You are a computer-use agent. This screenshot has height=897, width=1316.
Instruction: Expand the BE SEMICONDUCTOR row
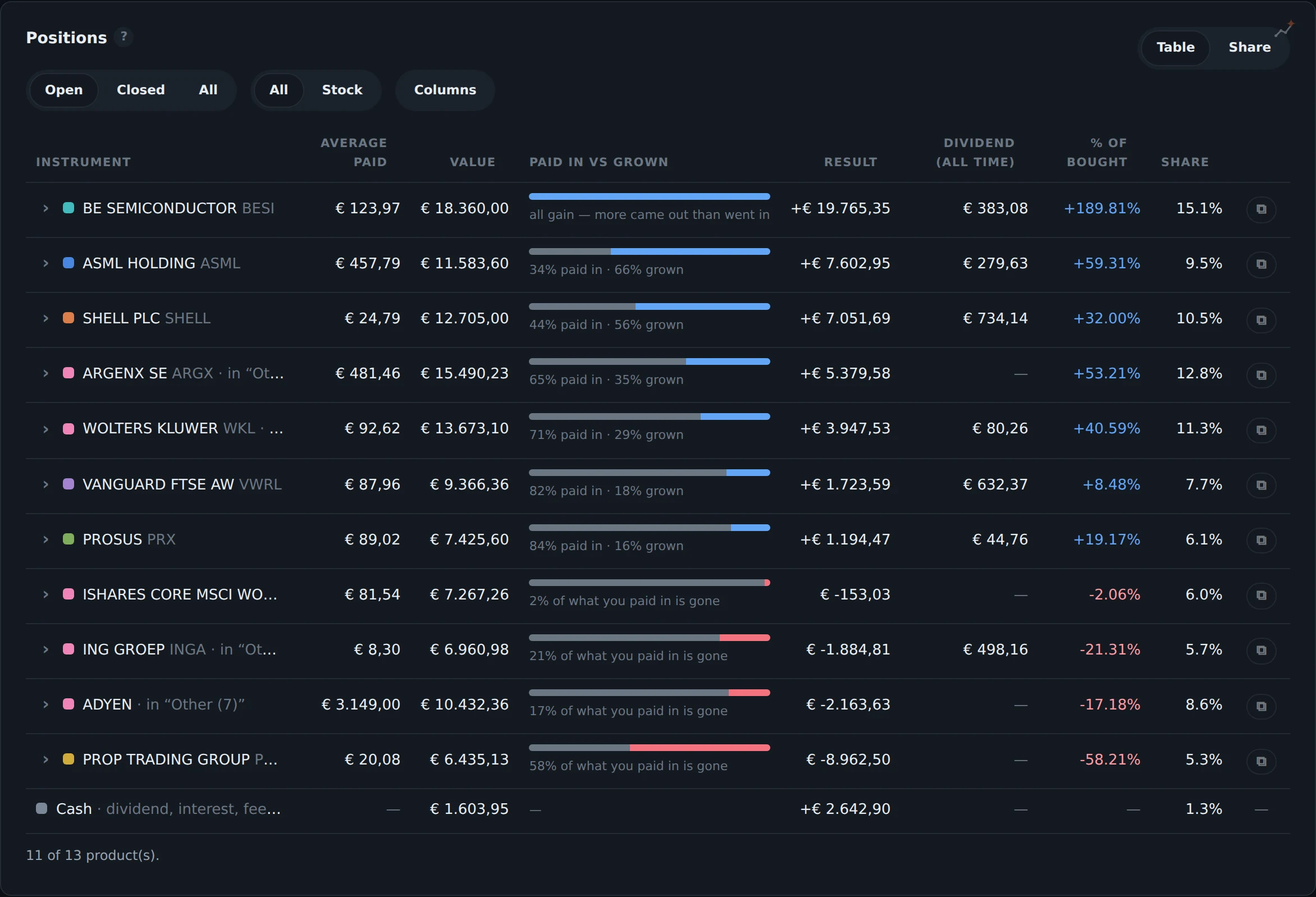coord(46,208)
